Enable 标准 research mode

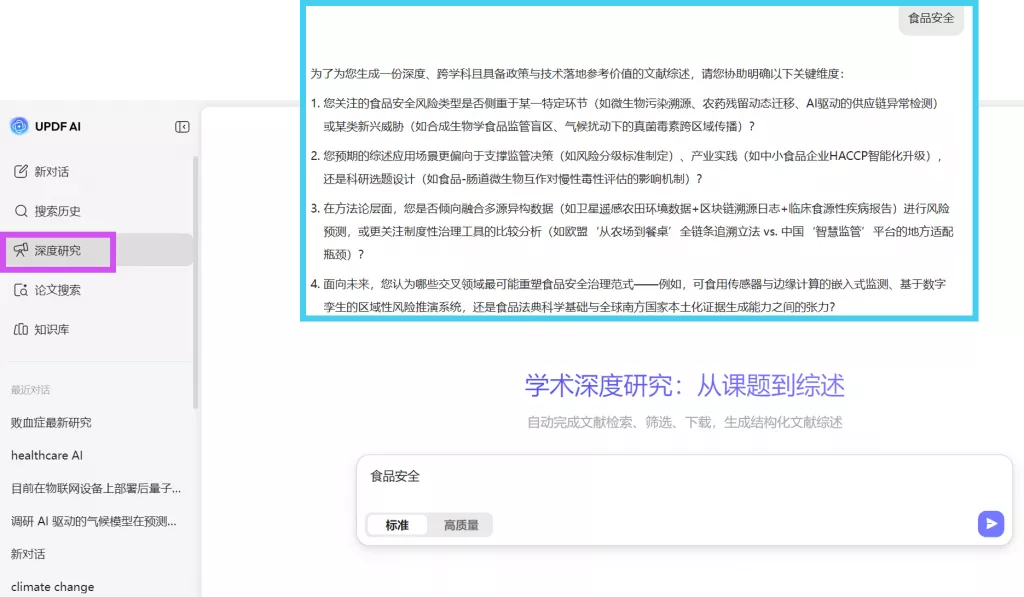click(x=398, y=524)
